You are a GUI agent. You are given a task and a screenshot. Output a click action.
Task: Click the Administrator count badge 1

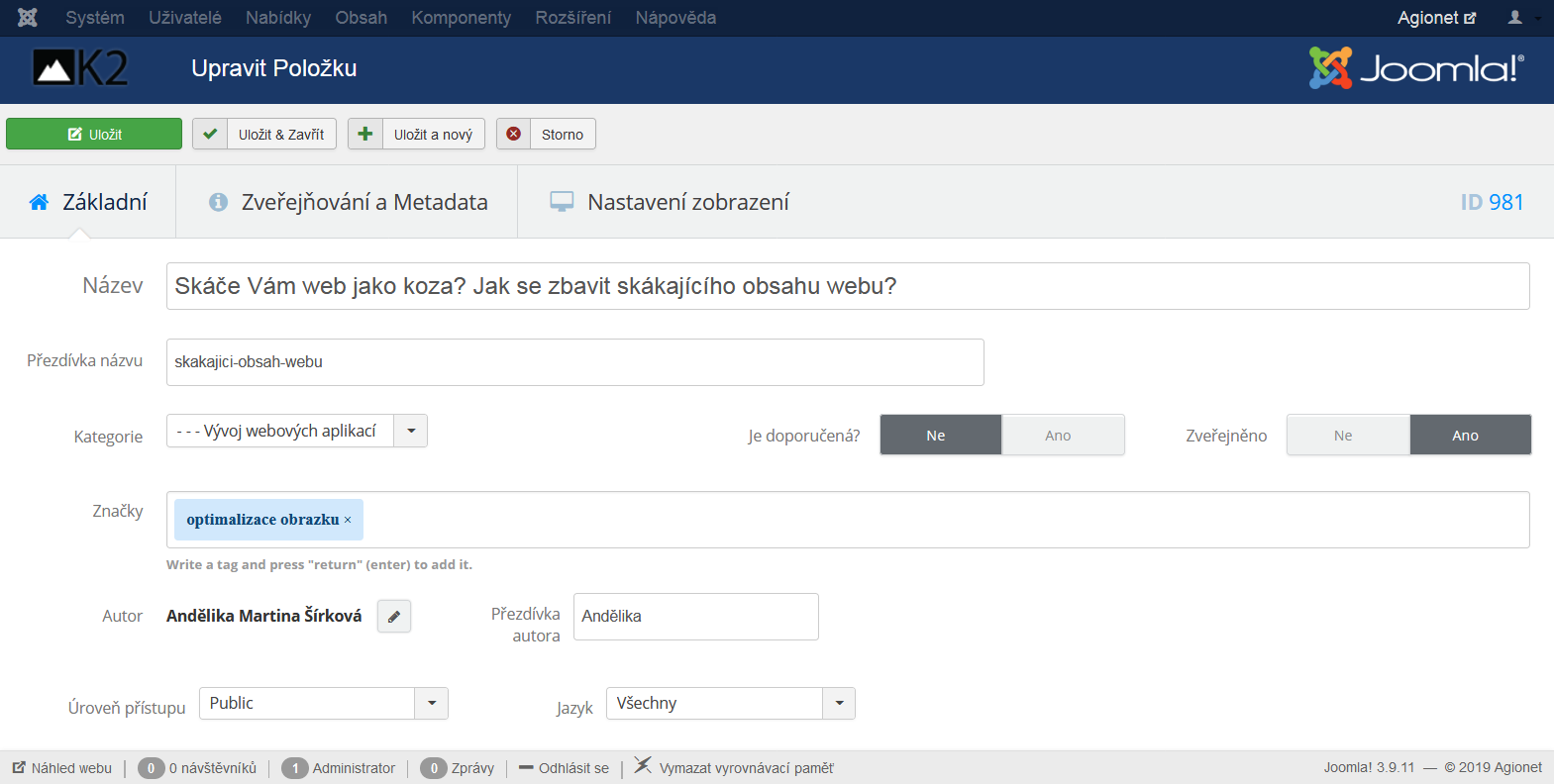tap(295, 768)
